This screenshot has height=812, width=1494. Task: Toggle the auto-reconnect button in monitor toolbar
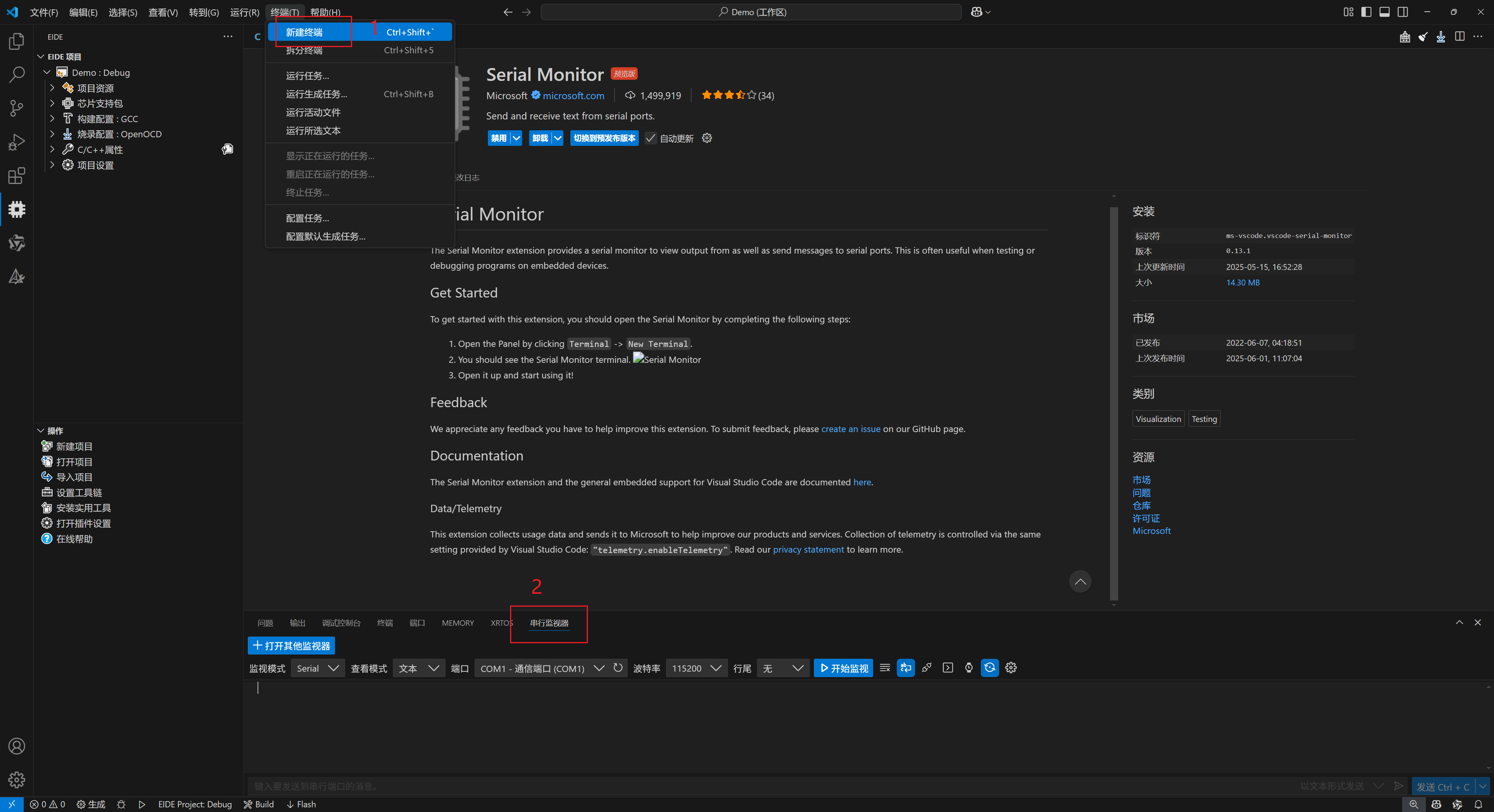coord(989,668)
